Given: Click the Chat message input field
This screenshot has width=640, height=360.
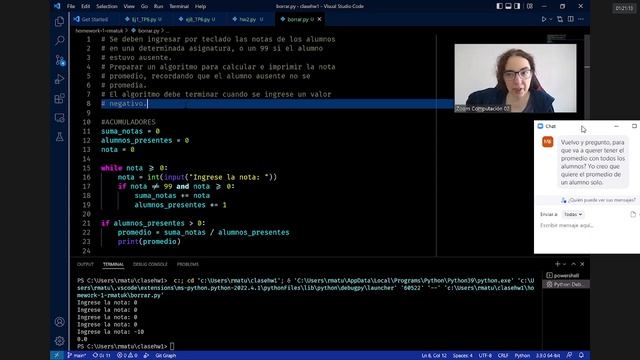Looking at the screenshot, I should pos(587,225).
